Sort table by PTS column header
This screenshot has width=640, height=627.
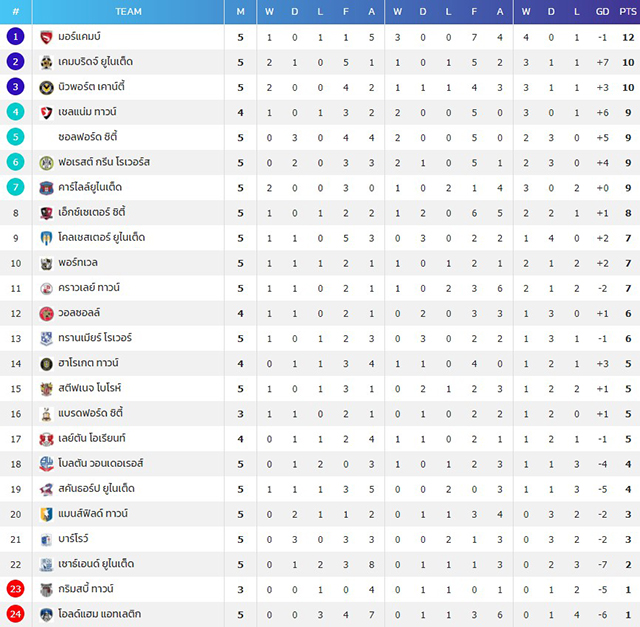pyautogui.click(x=627, y=11)
